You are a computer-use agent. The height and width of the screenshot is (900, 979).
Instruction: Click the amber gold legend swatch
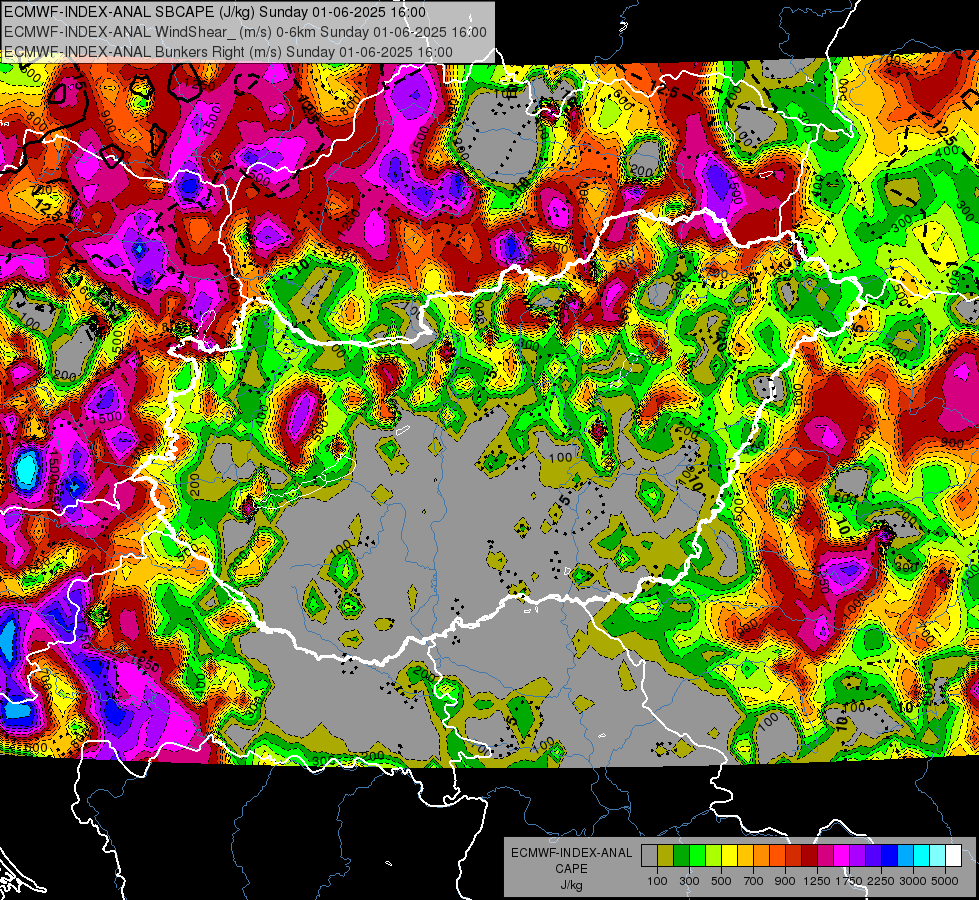point(745,856)
